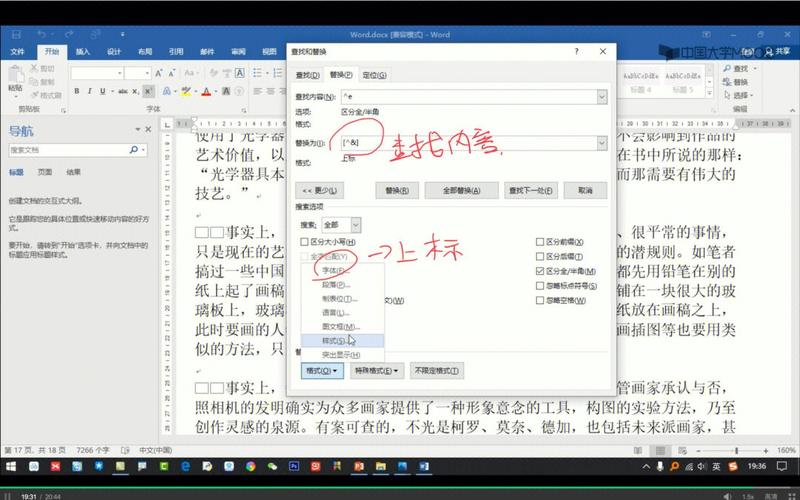This screenshot has height=500, width=800.
Task: Open the font size combo box in the ribbon
Action: 138,73
